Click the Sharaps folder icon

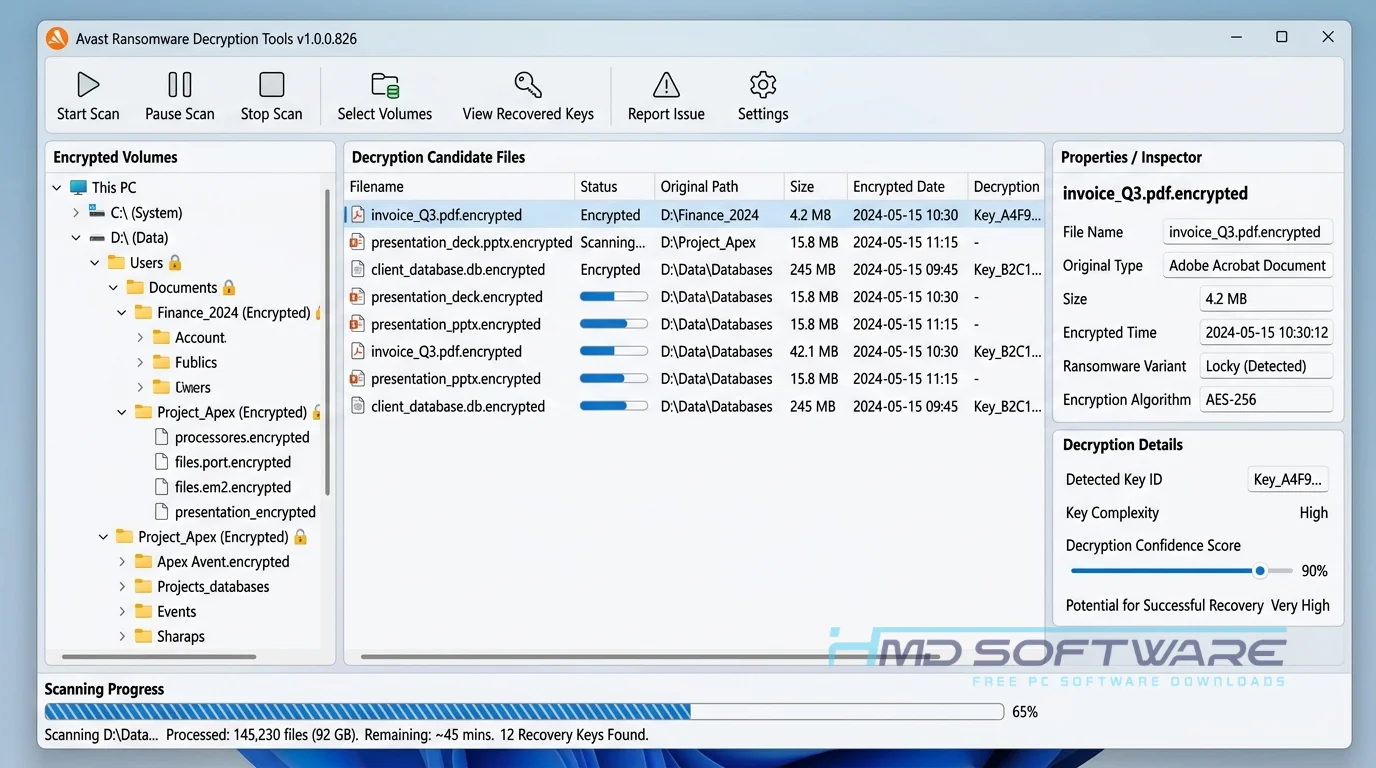click(143, 636)
